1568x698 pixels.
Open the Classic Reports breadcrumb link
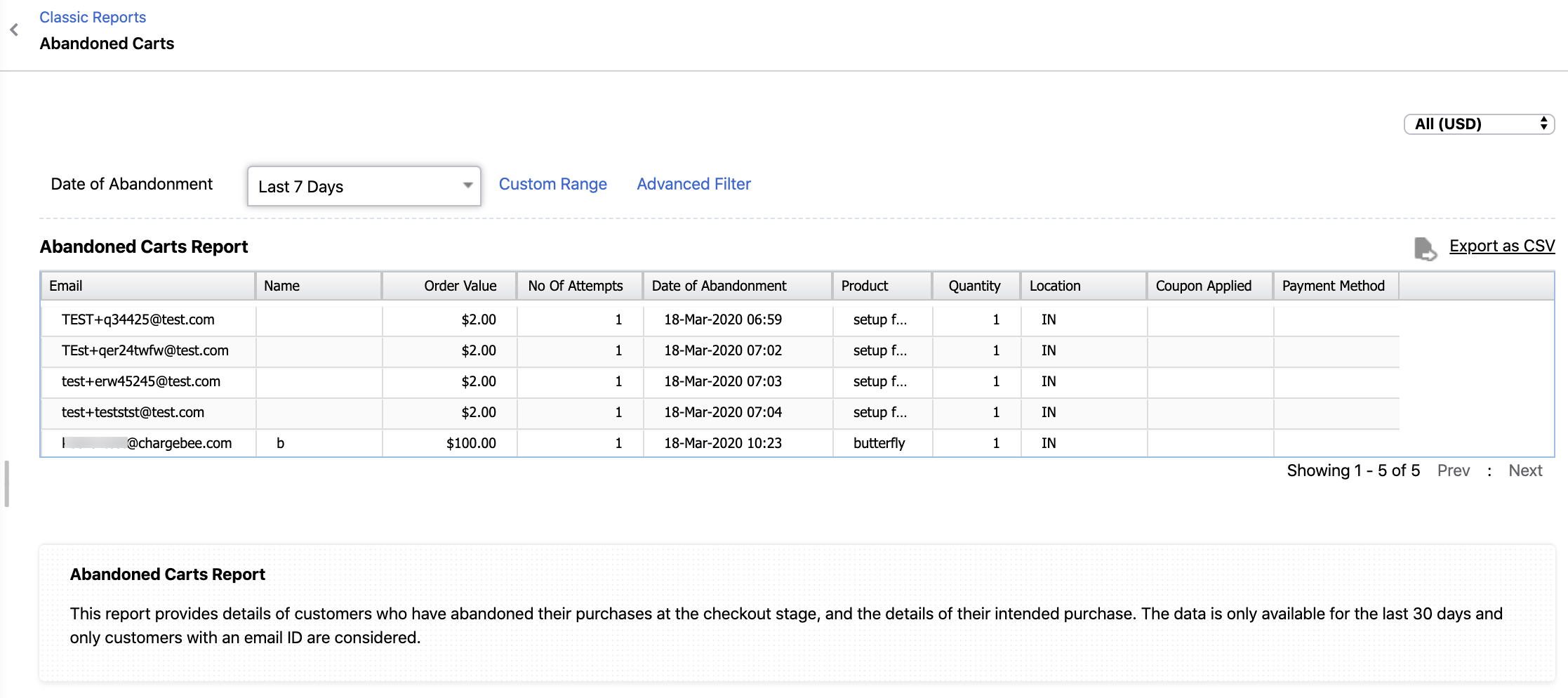pyautogui.click(x=93, y=17)
